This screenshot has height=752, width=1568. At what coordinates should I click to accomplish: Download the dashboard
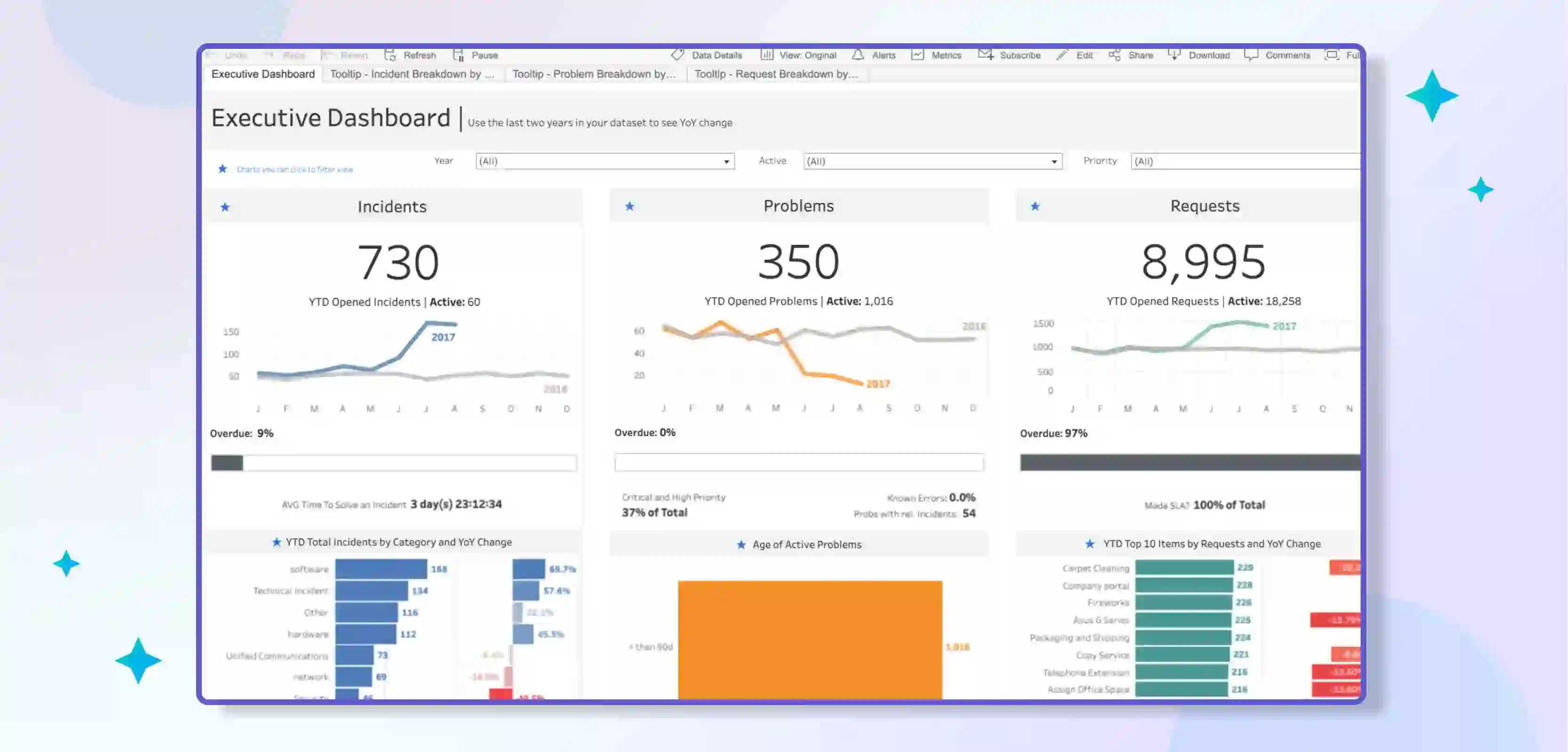[x=1200, y=55]
